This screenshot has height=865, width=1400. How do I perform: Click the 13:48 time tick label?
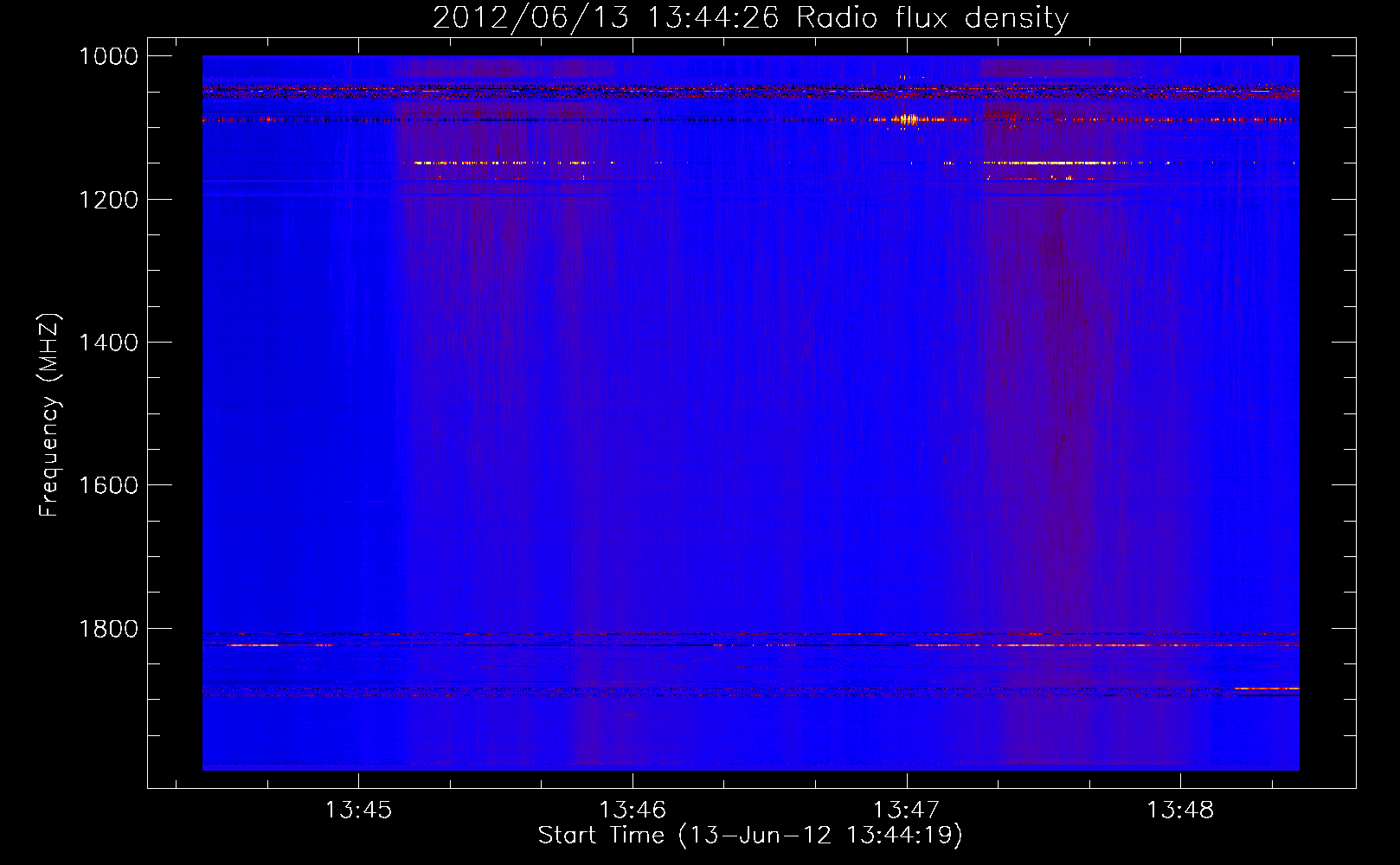click(1180, 810)
